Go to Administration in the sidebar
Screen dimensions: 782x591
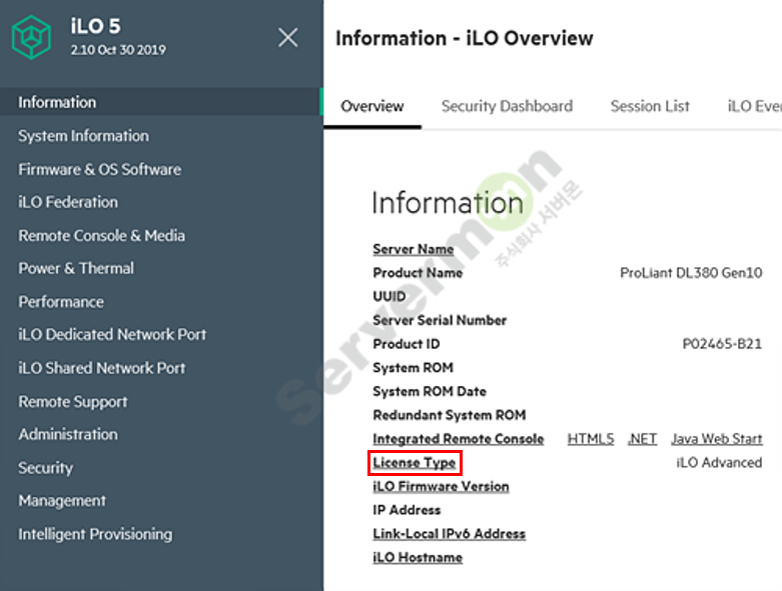pyautogui.click(x=68, y=434)
